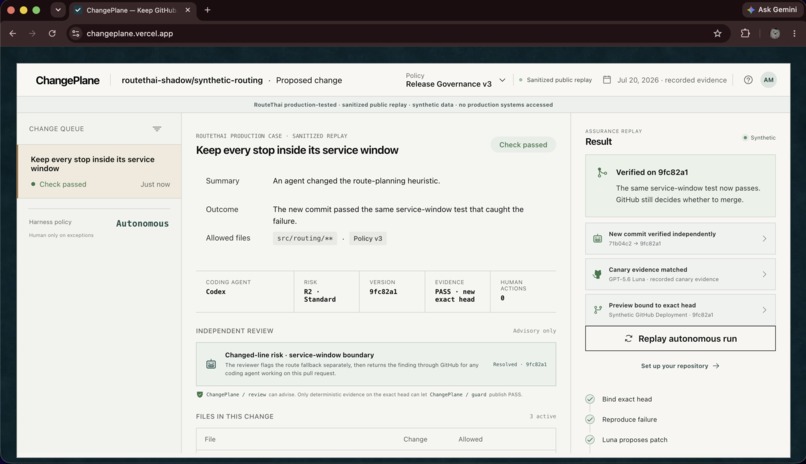Go back using browser back arrow
Screen dimensions: 806x464
(x=13, y=33)
